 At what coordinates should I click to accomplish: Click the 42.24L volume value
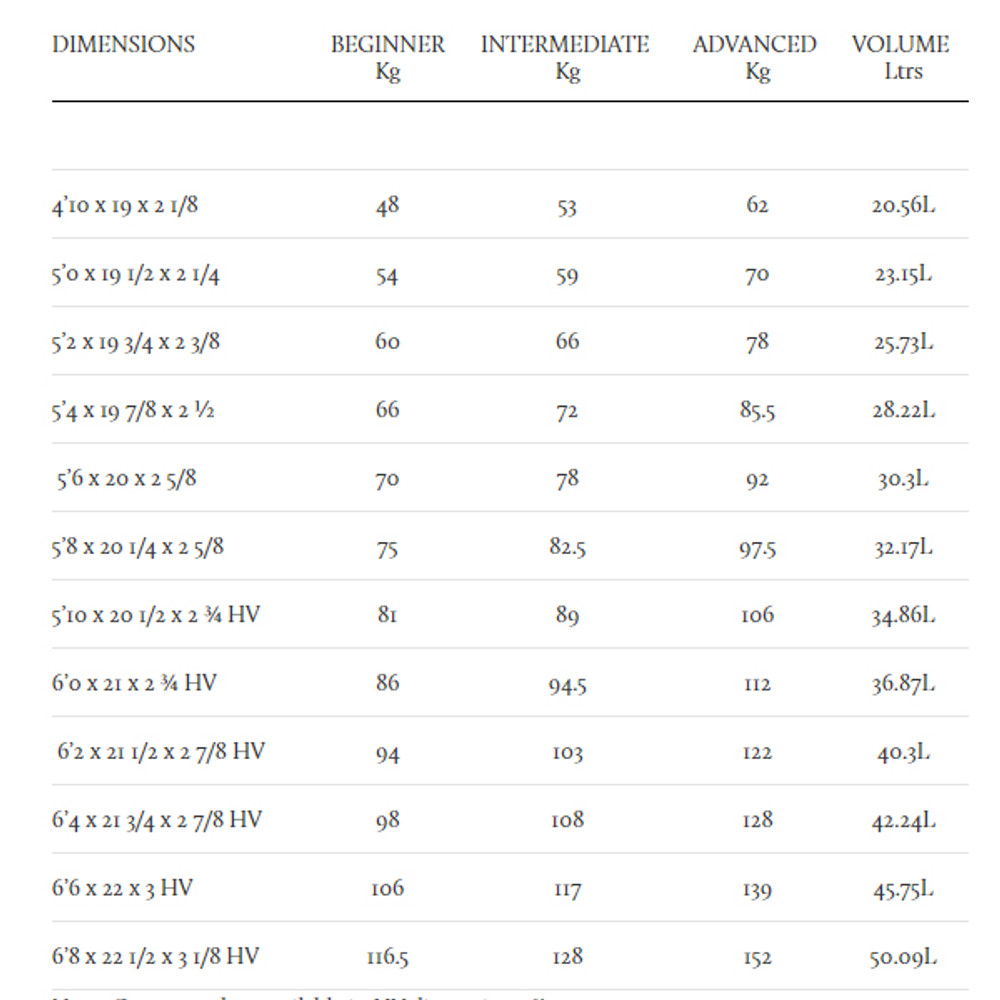[903, 821]
